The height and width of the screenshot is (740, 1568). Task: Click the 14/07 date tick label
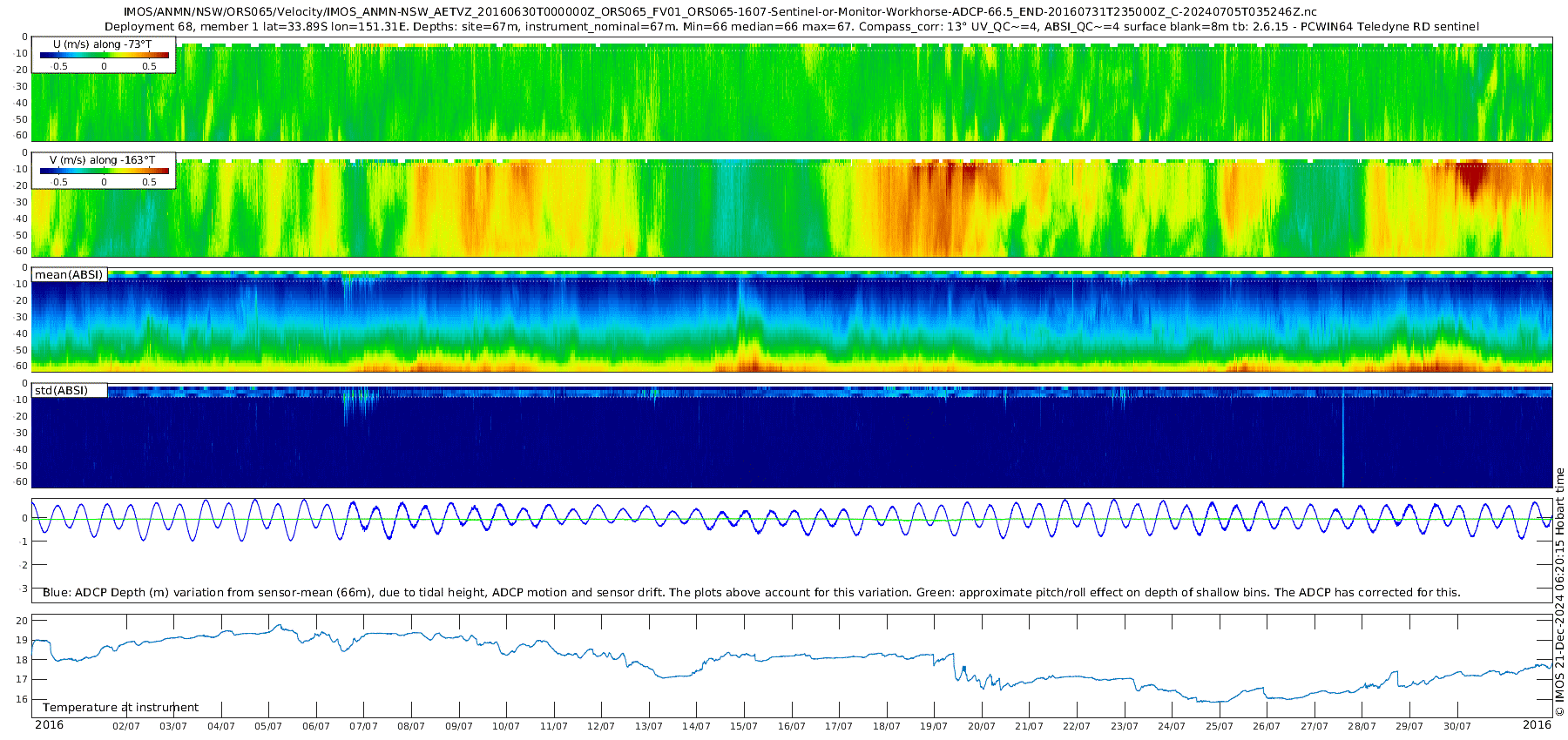click(696, 726)
